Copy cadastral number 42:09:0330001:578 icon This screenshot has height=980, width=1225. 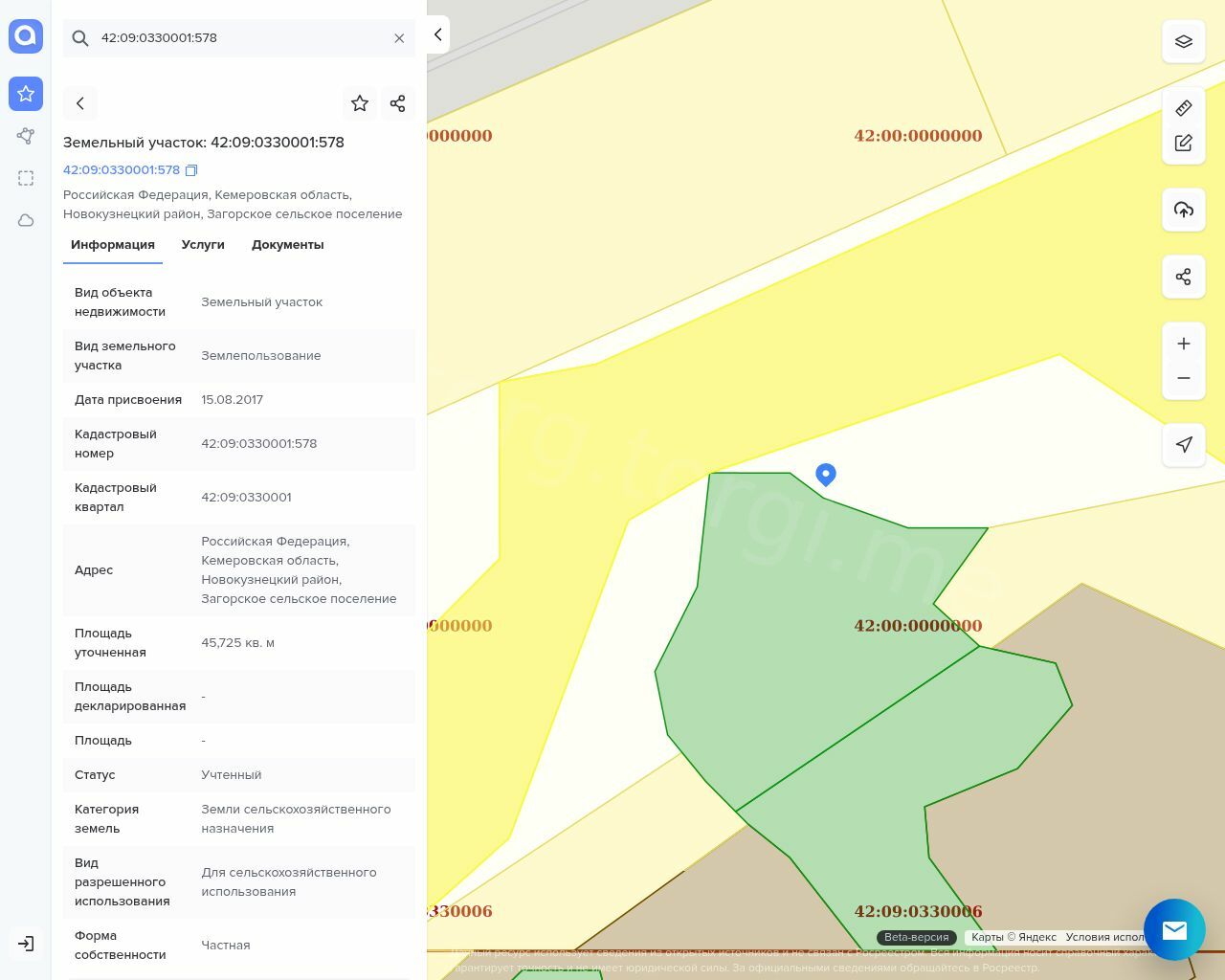[x=191, y=170]
